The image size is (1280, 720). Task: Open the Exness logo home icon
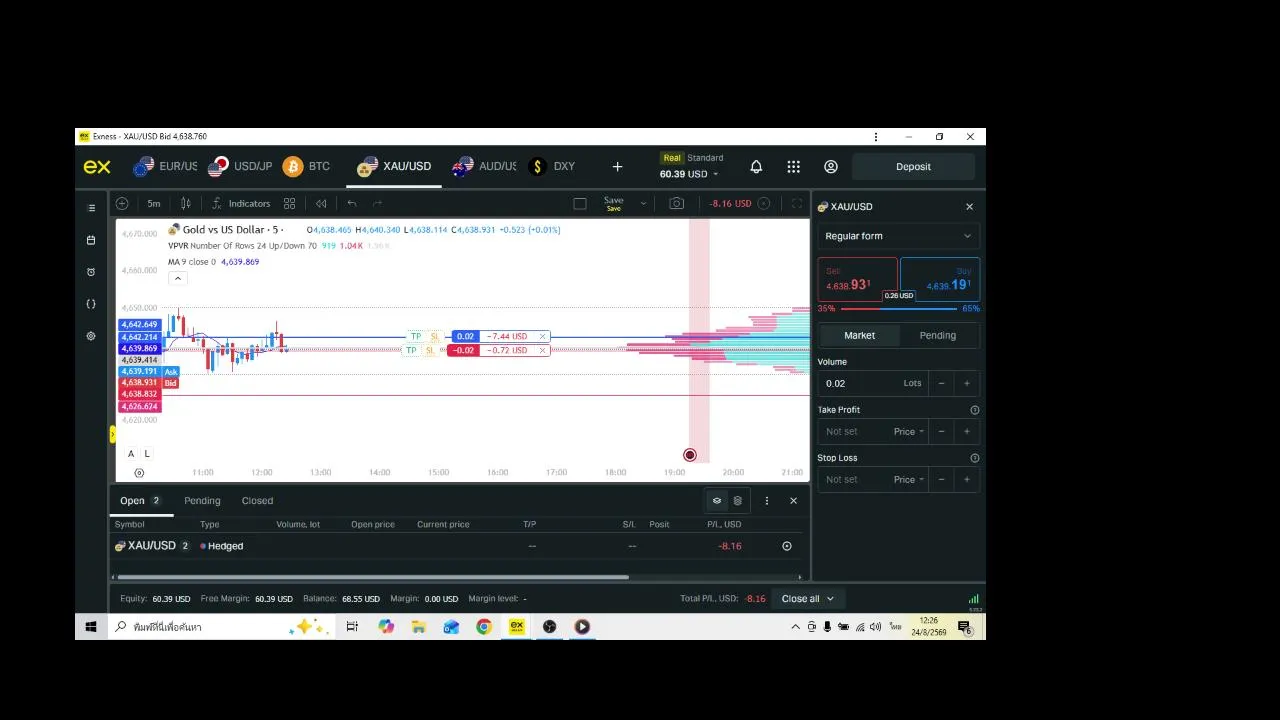[x=97, y=167]
